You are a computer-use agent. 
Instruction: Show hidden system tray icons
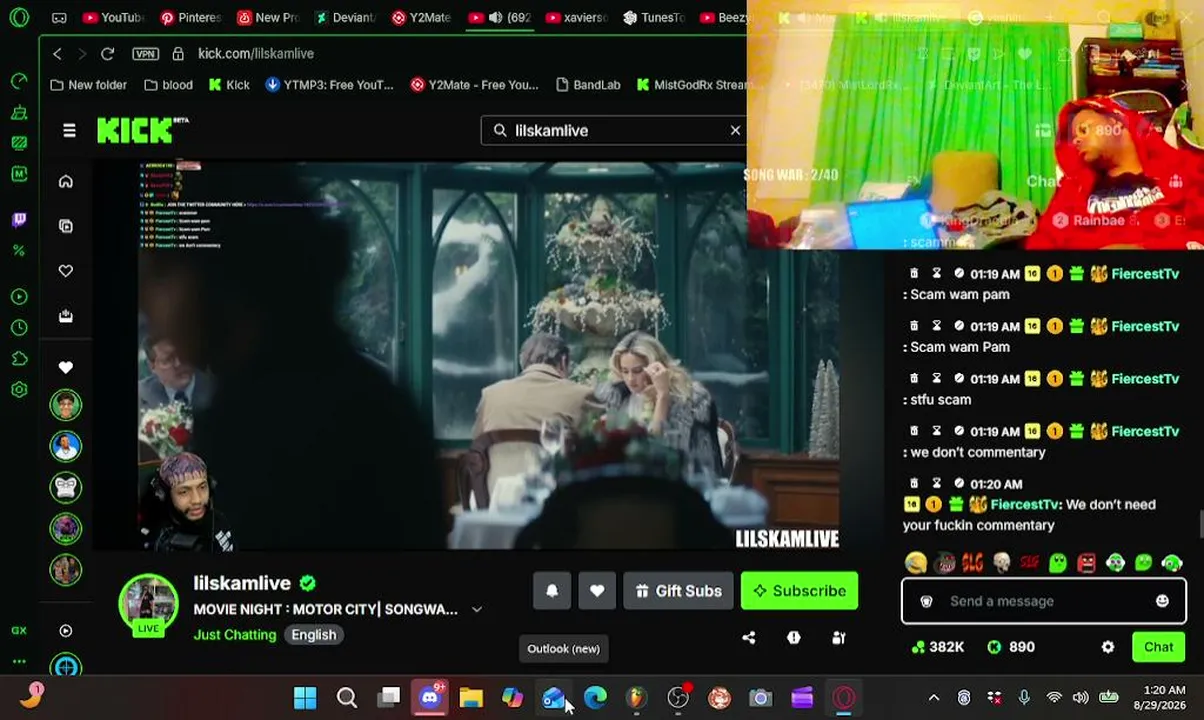click(x=934, y=698)
